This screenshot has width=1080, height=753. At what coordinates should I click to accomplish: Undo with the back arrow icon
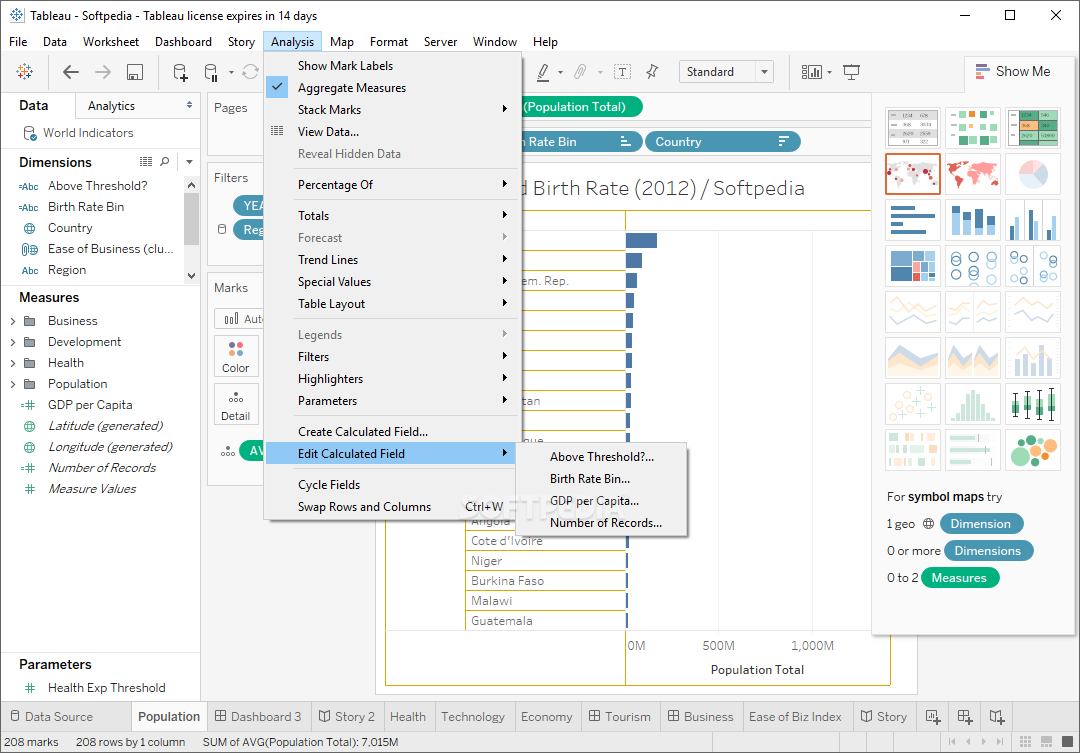click(x=70, y=72)
